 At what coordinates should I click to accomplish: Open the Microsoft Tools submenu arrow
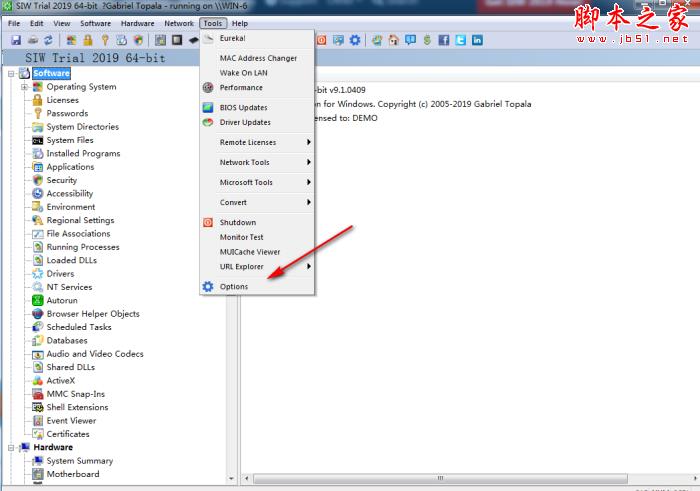[308, 182]
